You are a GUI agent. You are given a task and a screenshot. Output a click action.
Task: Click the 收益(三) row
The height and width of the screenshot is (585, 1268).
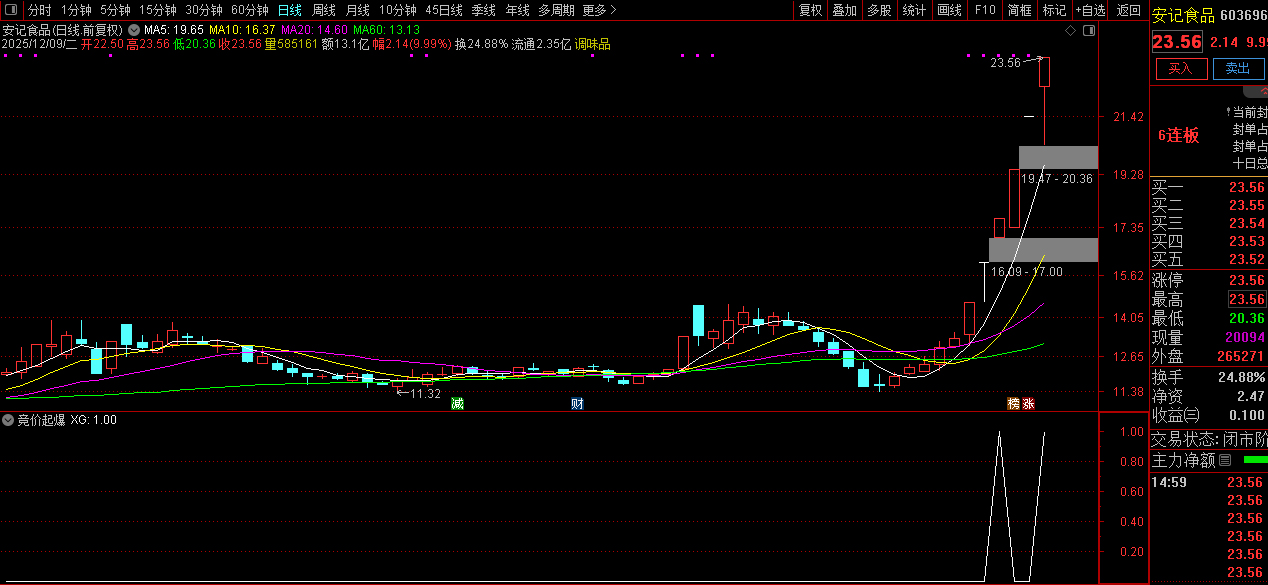(x=1209, y=415)
